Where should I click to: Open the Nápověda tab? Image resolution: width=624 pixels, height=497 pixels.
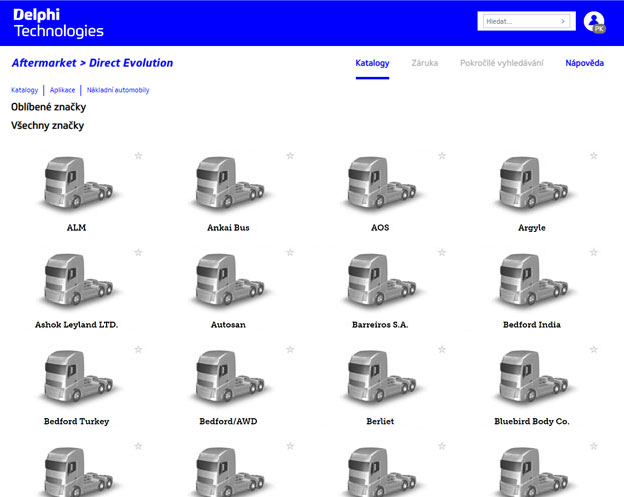[584, 63]
